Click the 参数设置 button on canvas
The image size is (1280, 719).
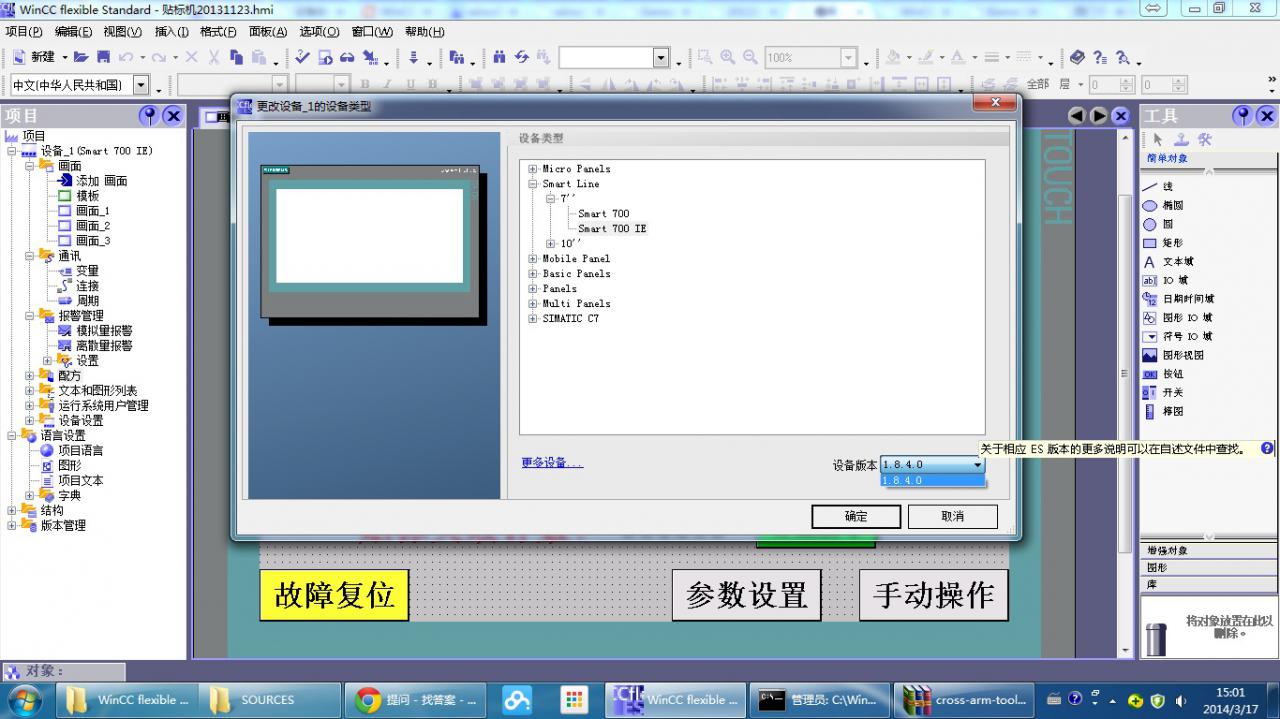(x=746, y=595)
